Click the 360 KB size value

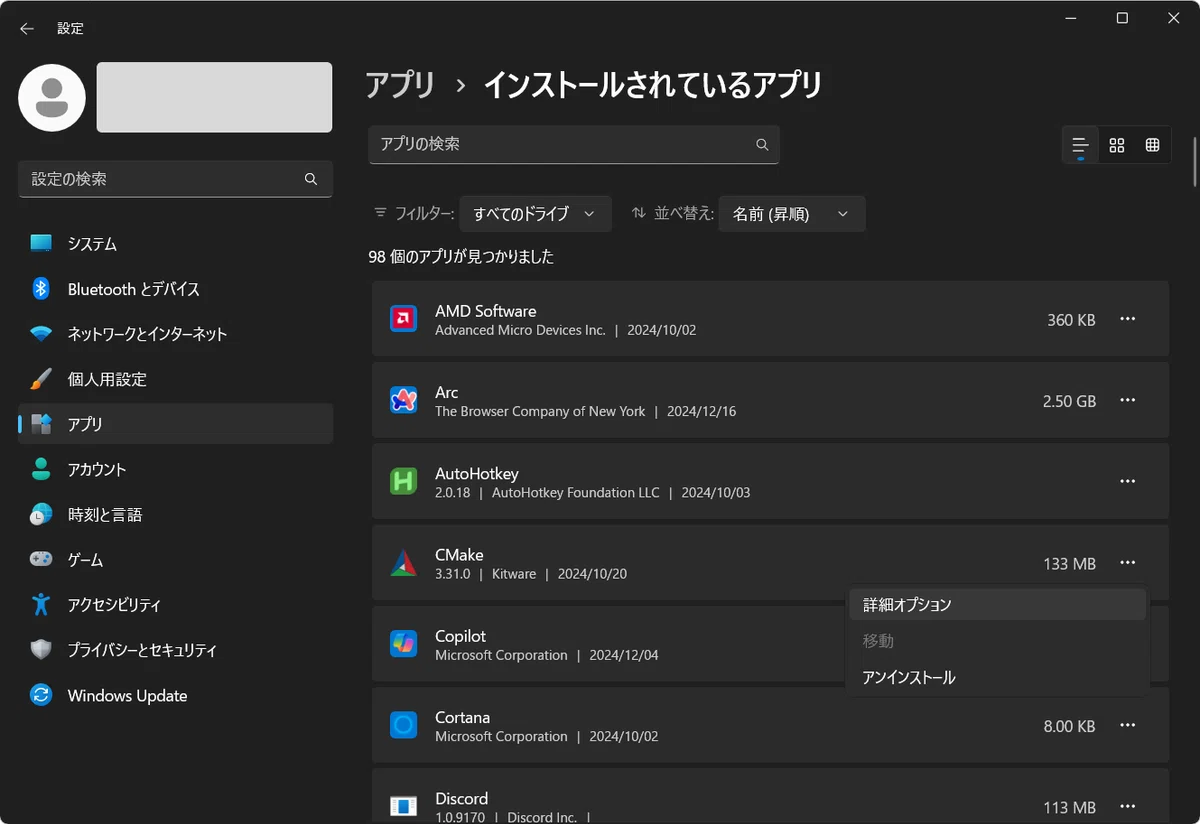(1071, 320)
